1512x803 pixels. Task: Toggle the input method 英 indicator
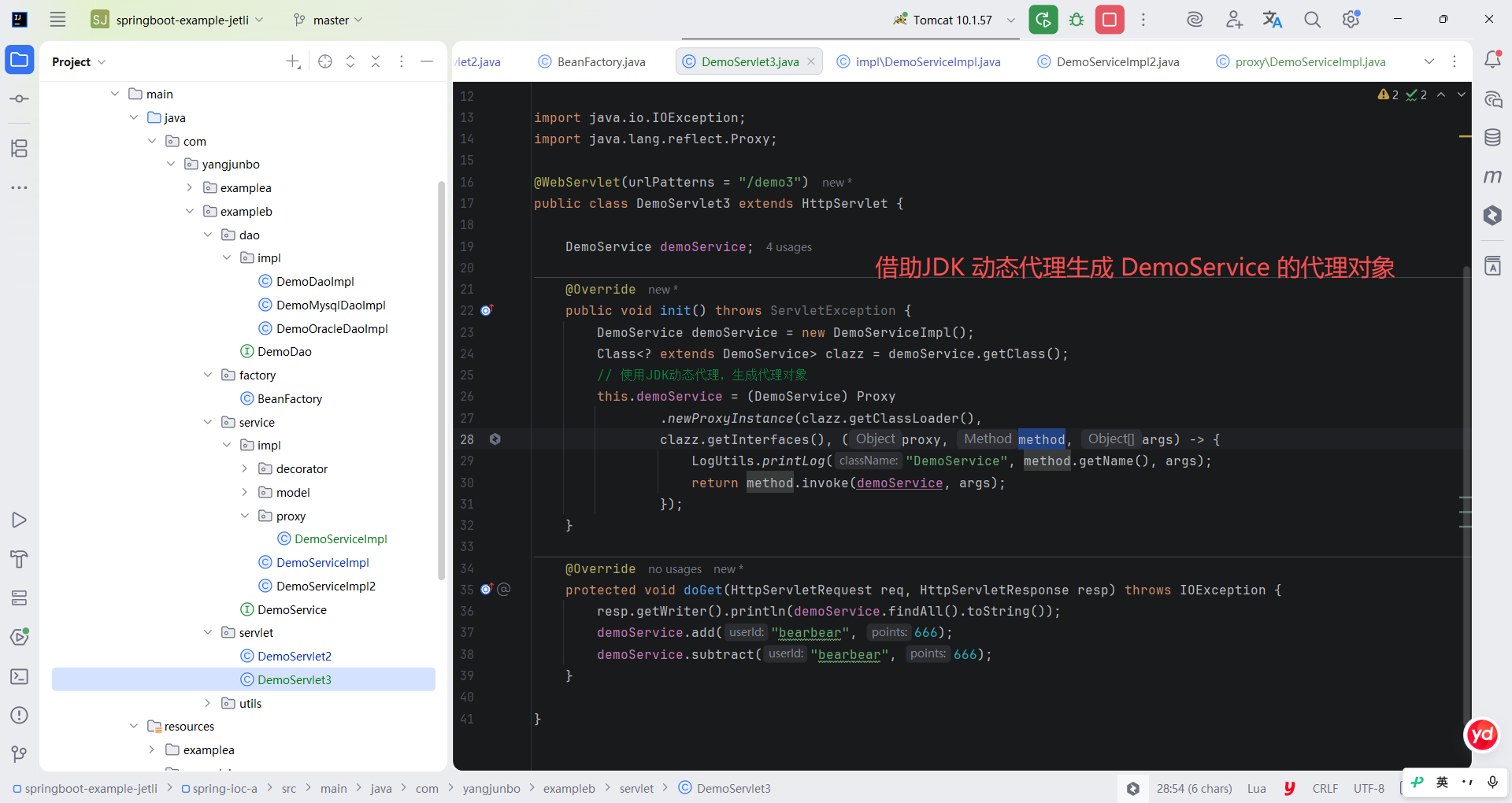(x=1442, y=782)
